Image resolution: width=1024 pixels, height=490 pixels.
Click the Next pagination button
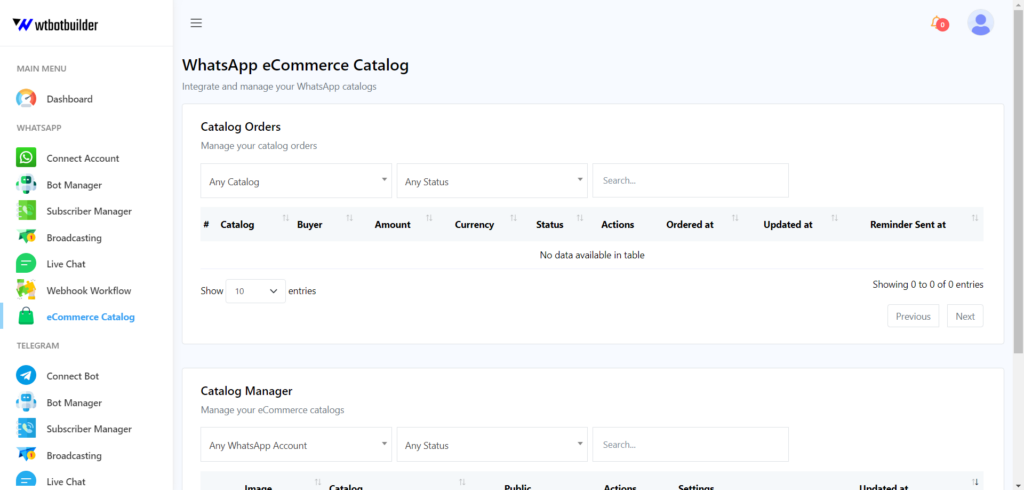pos(965,316)
